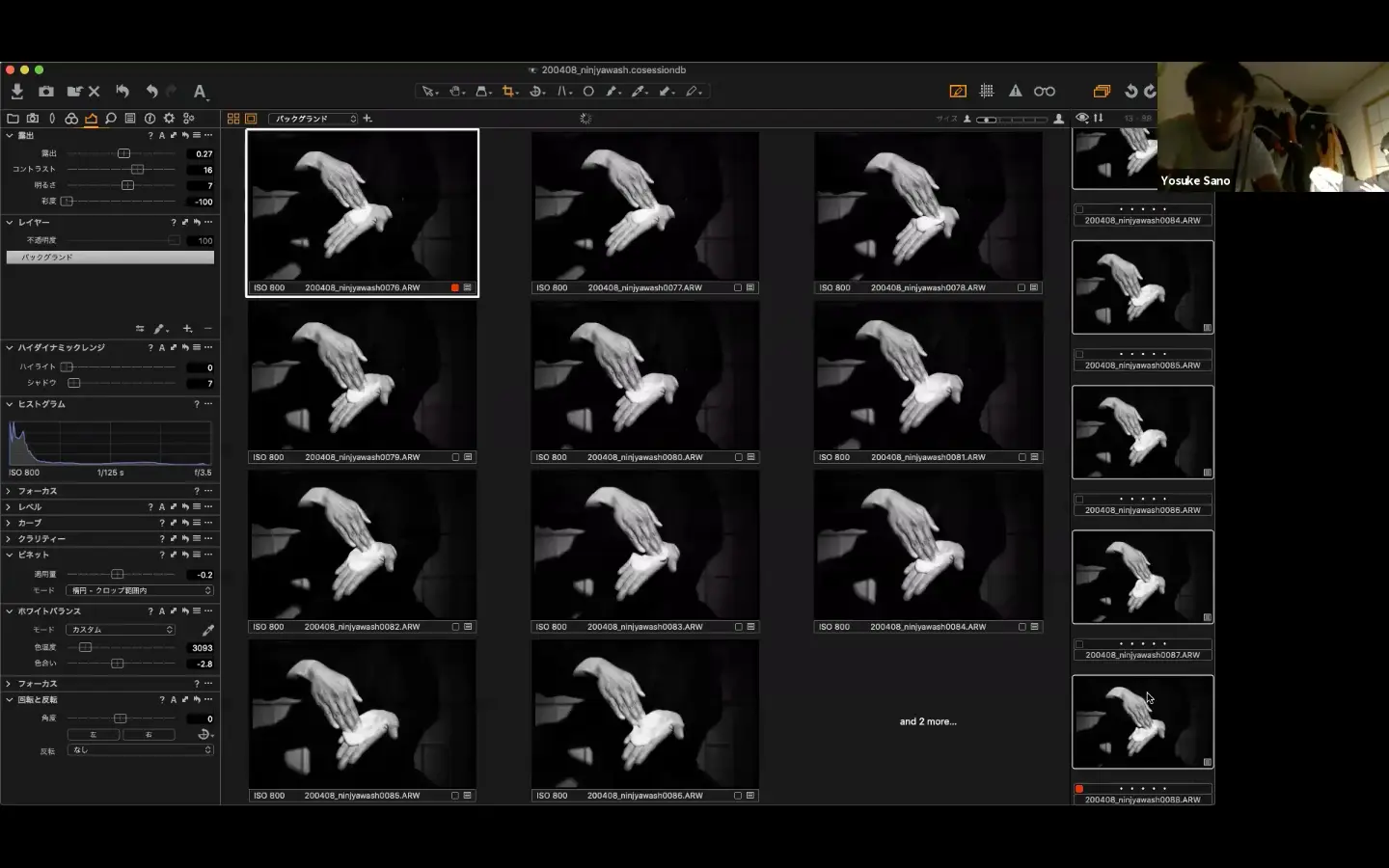Click the 露出 exposure value field 0.27

(x=201, y=154)
